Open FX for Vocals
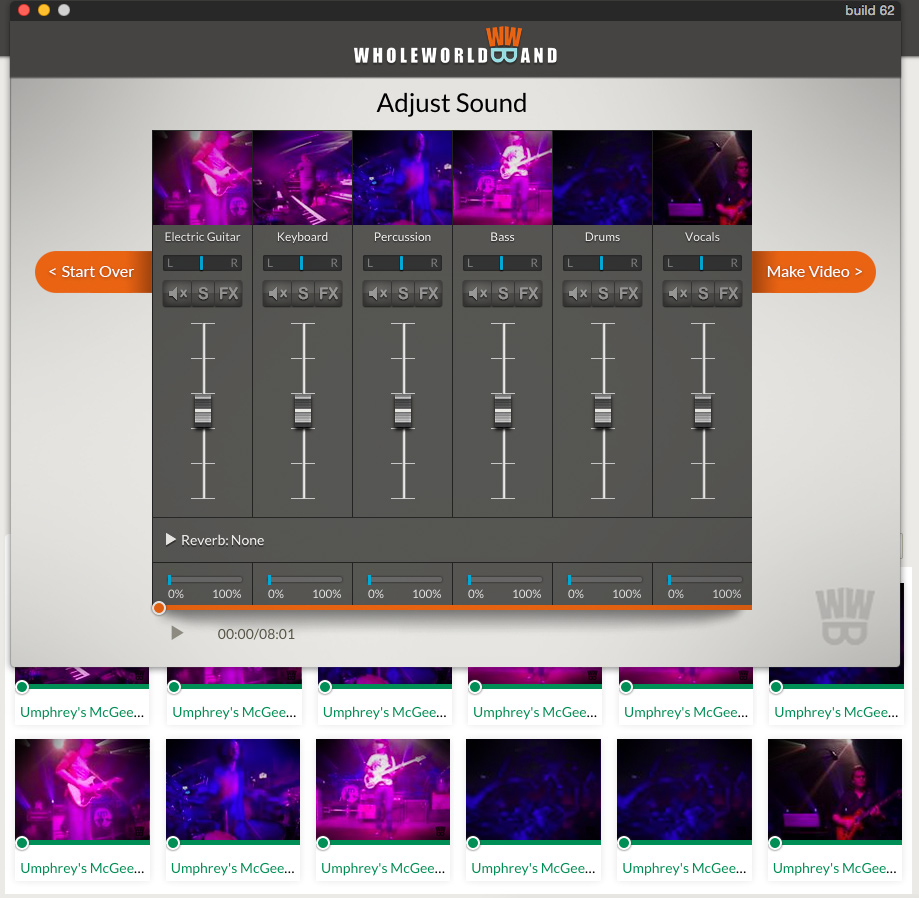This screenshot has width=919, height=898. (x=729, y=294)
